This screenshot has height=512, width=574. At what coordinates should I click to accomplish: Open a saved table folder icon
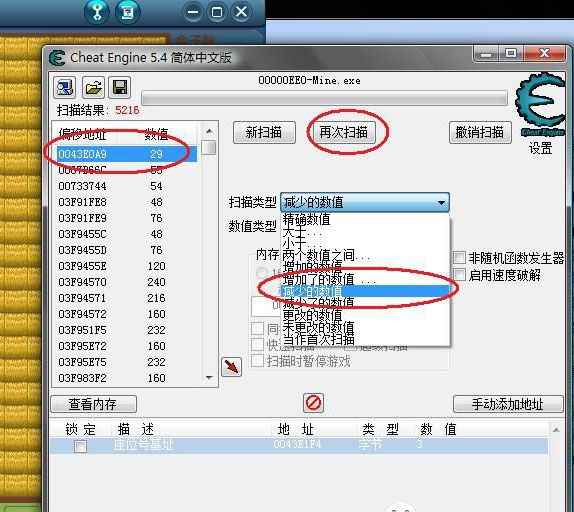click(x=93, y=88)
